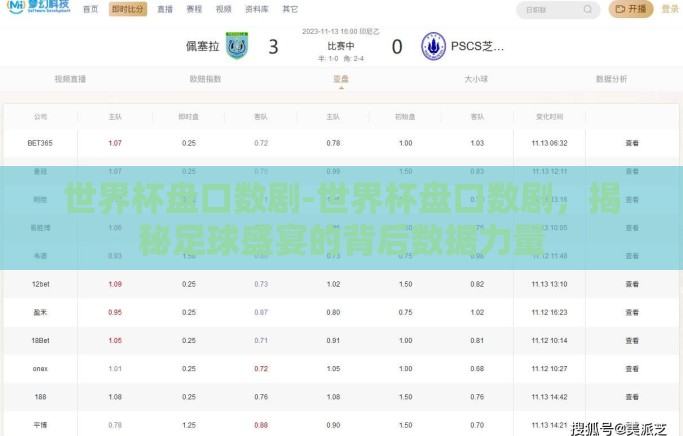Click the home score 3
The height and width of the screenshot is (436, 683).
tap(273, 47)
